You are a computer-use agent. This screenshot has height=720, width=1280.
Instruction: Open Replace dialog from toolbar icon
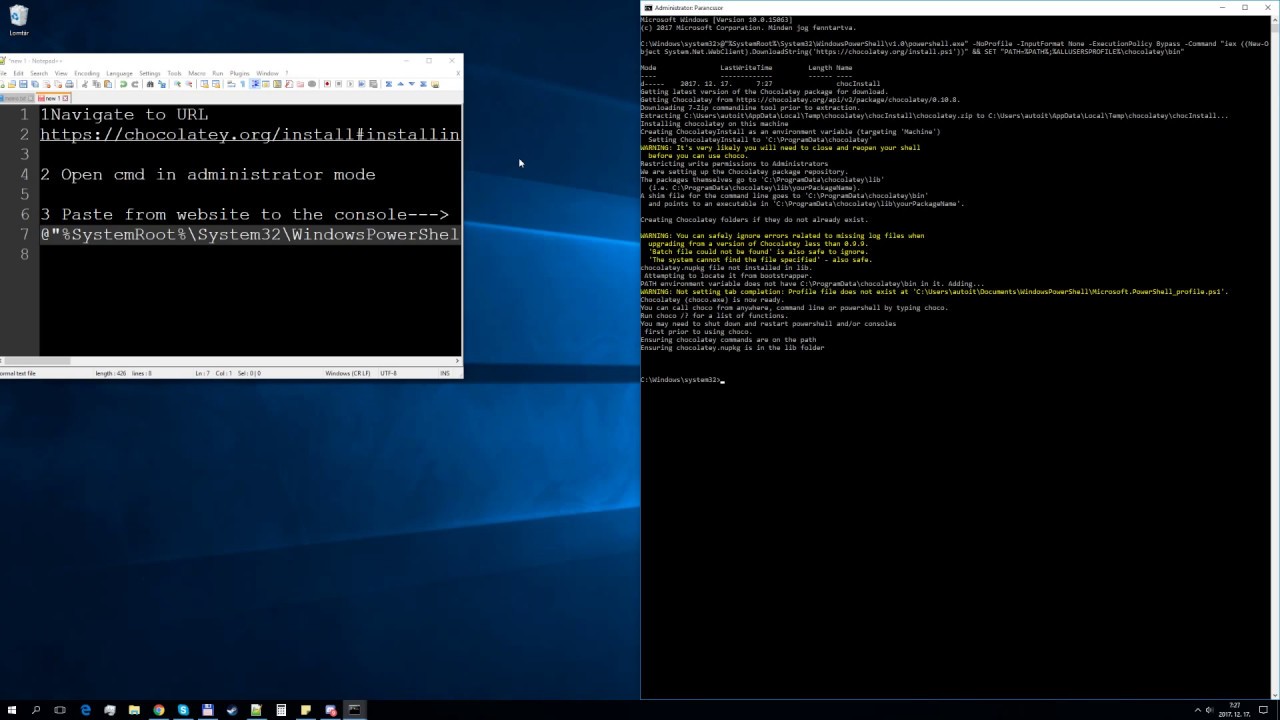pyautogui.click(x=162, y=84)
